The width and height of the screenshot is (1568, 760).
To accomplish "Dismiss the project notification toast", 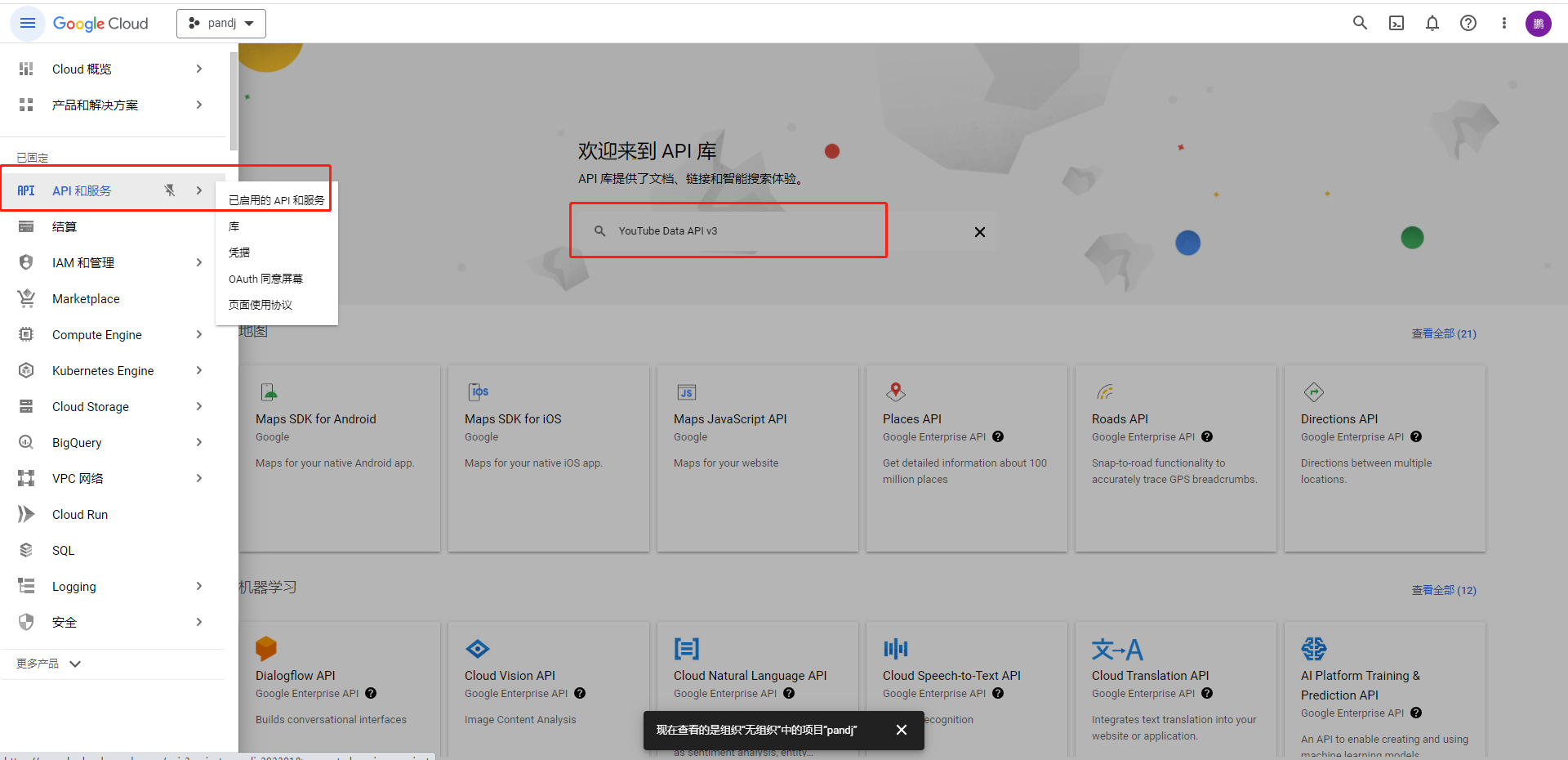I will 901,730.
